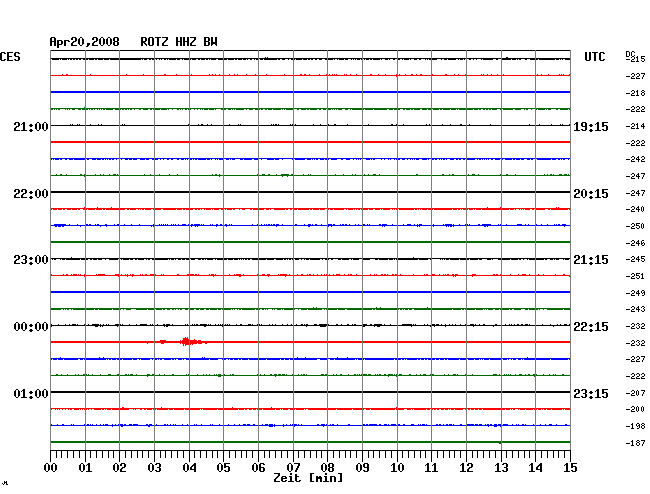Click the 21:00 local time label
The height and width of the screenshot is (494, 650).
[x=31, y=126]
